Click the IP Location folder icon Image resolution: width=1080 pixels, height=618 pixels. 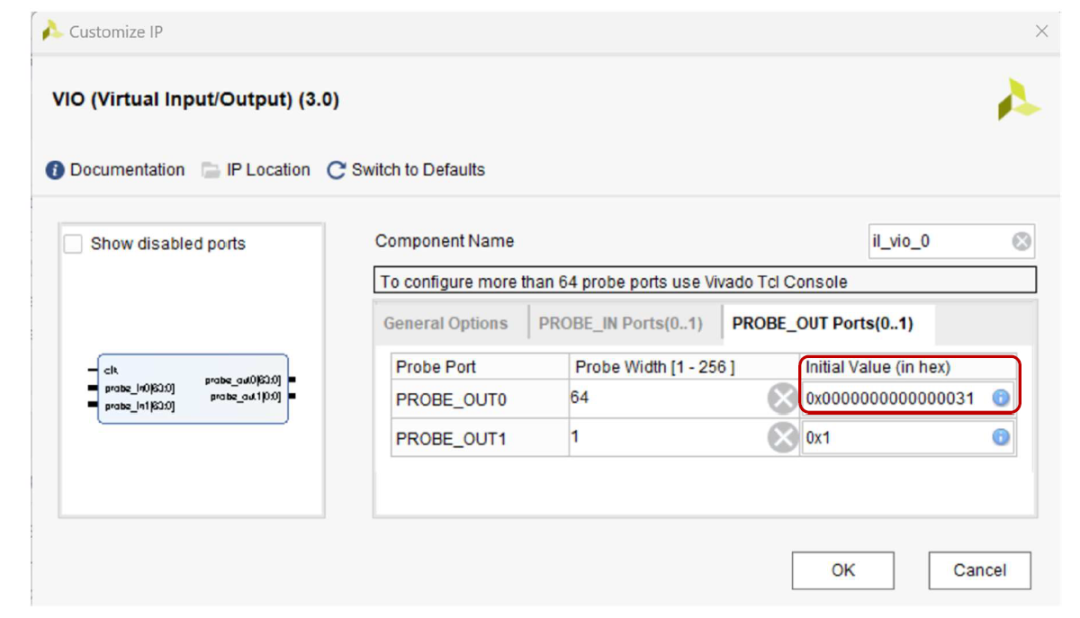[x=210, y=170]
